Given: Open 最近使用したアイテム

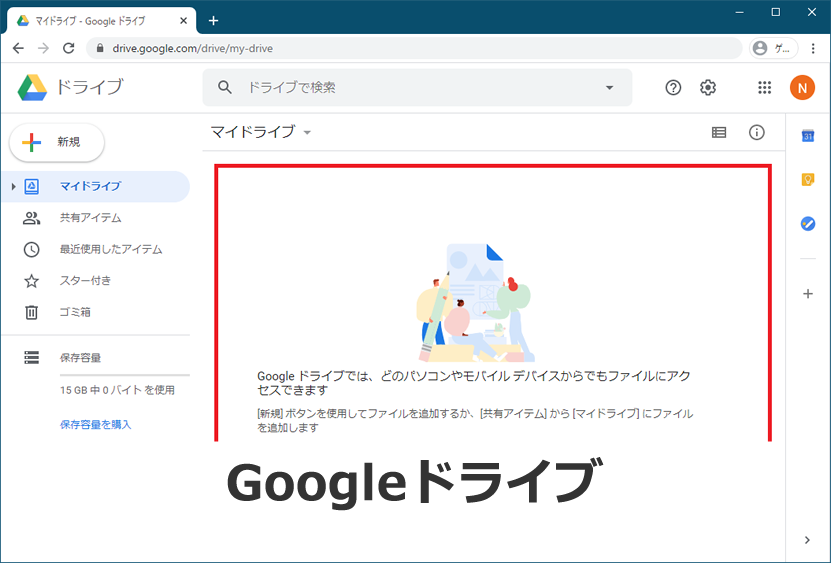Looking at the screenshot, I should click(95, 249).
